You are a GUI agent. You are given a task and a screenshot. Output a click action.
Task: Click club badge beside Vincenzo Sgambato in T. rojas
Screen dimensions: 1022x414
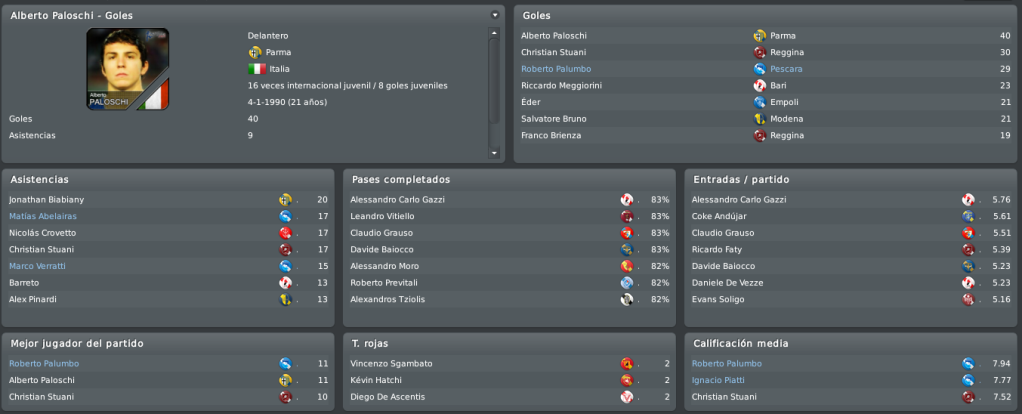[626, 364]
